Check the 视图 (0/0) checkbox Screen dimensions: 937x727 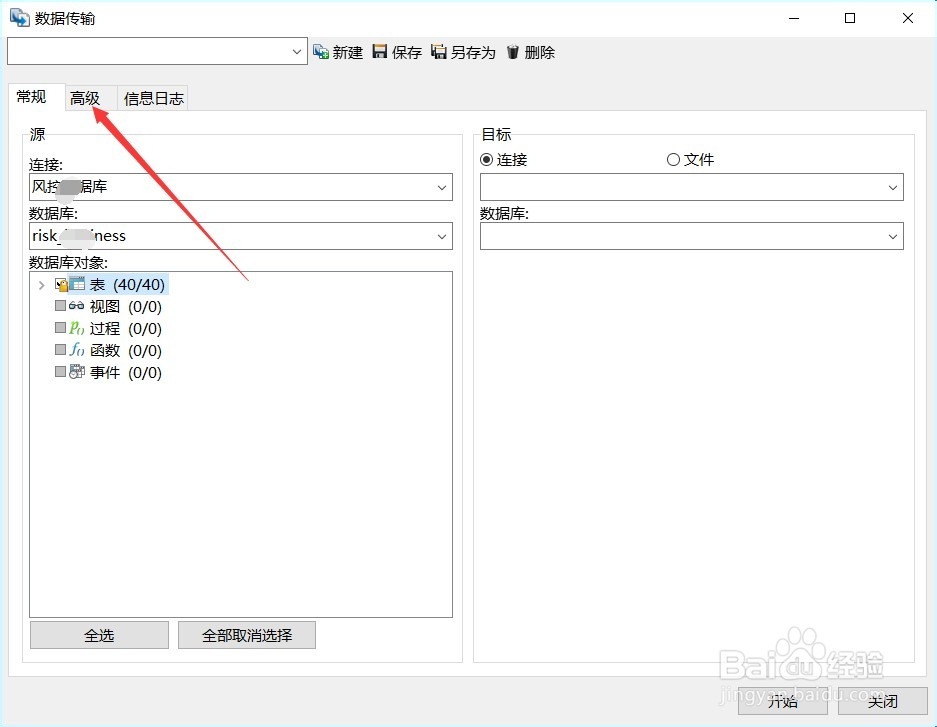click(x=59, y=306)
